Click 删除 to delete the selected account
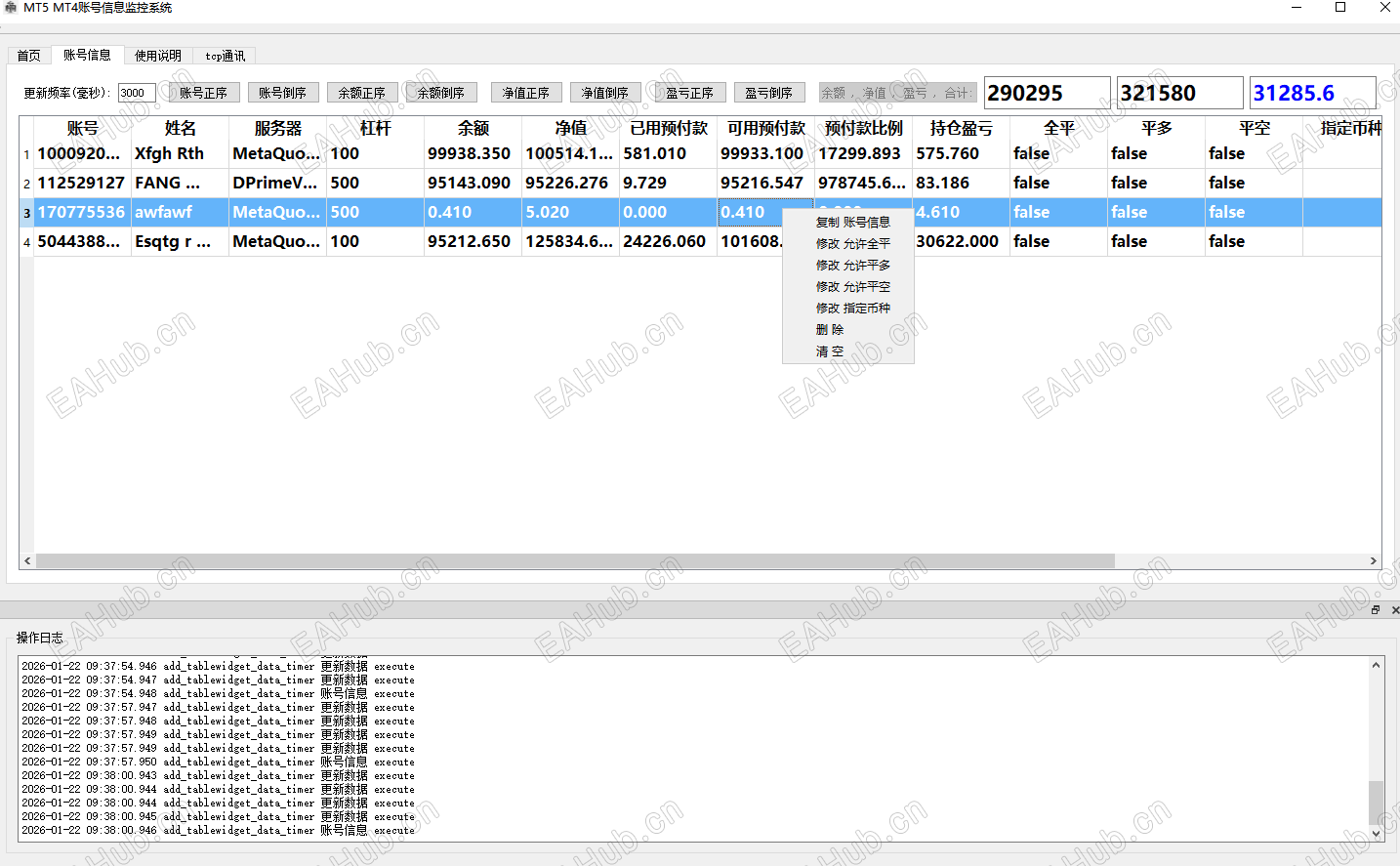 coord(829,329)
